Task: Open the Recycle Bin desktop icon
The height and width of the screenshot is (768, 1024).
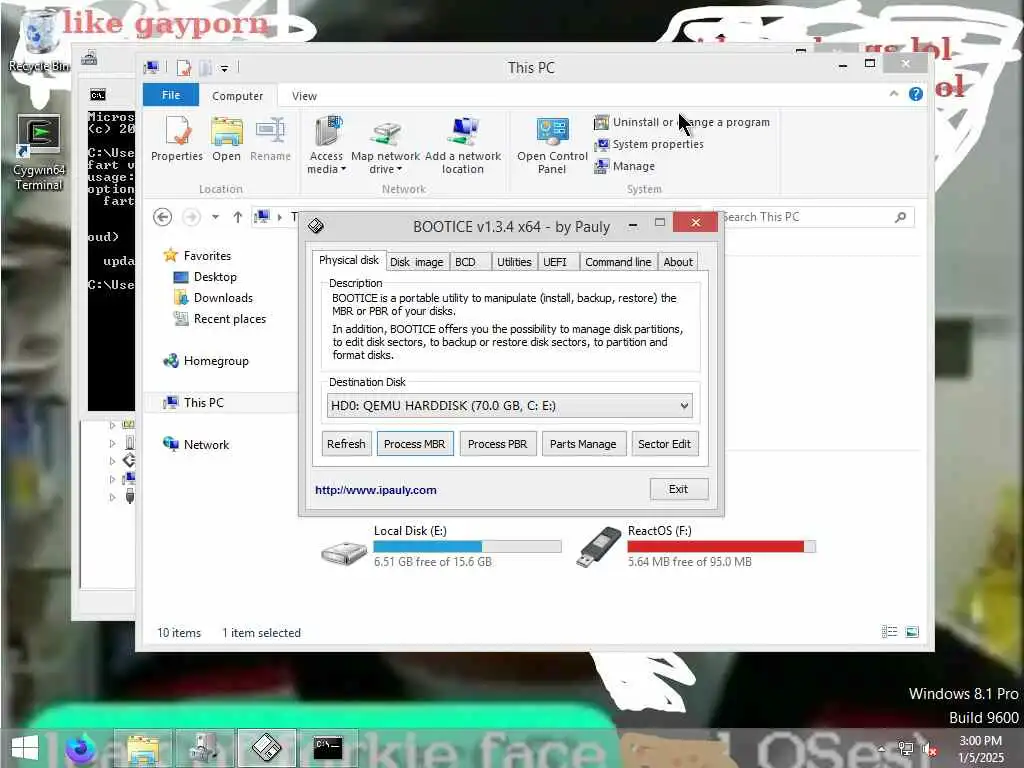Action: (x=39, y=40)
